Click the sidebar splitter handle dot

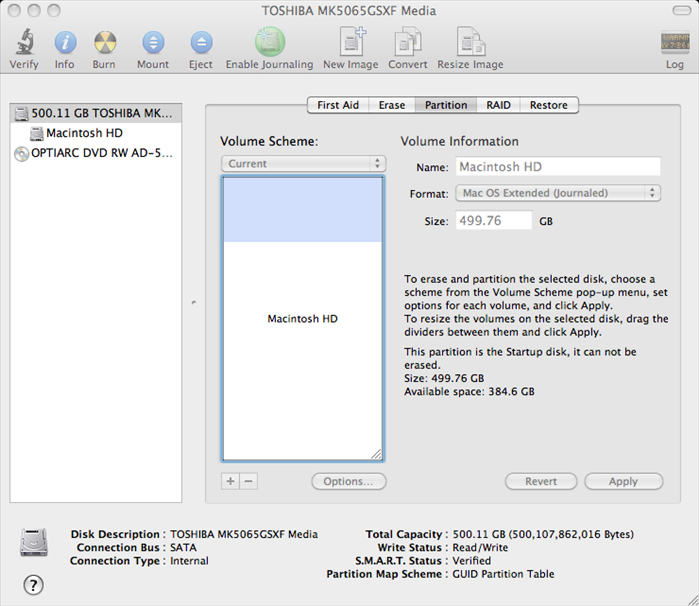[x=194, y=303]
